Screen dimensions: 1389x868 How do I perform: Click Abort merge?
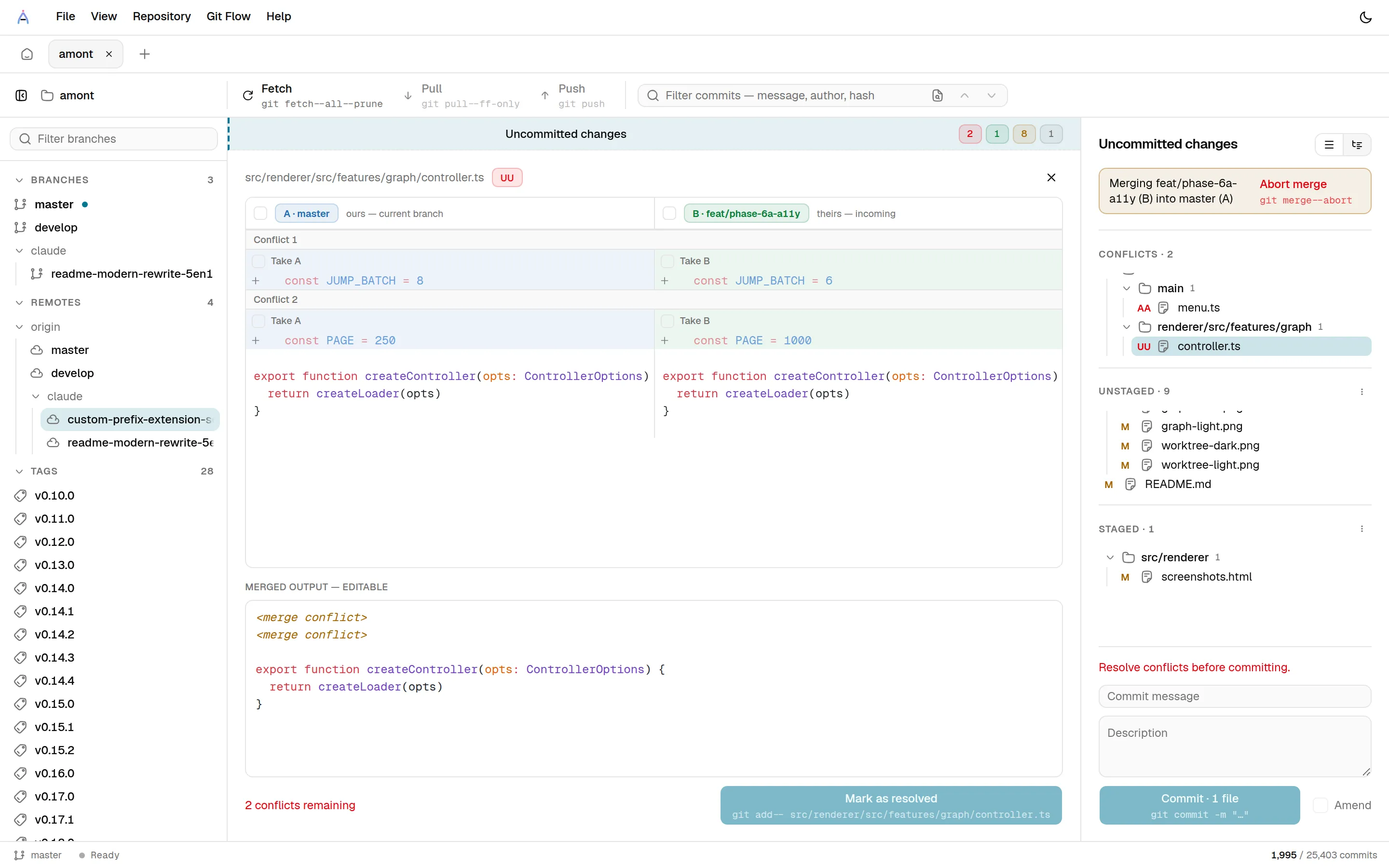1306,192
